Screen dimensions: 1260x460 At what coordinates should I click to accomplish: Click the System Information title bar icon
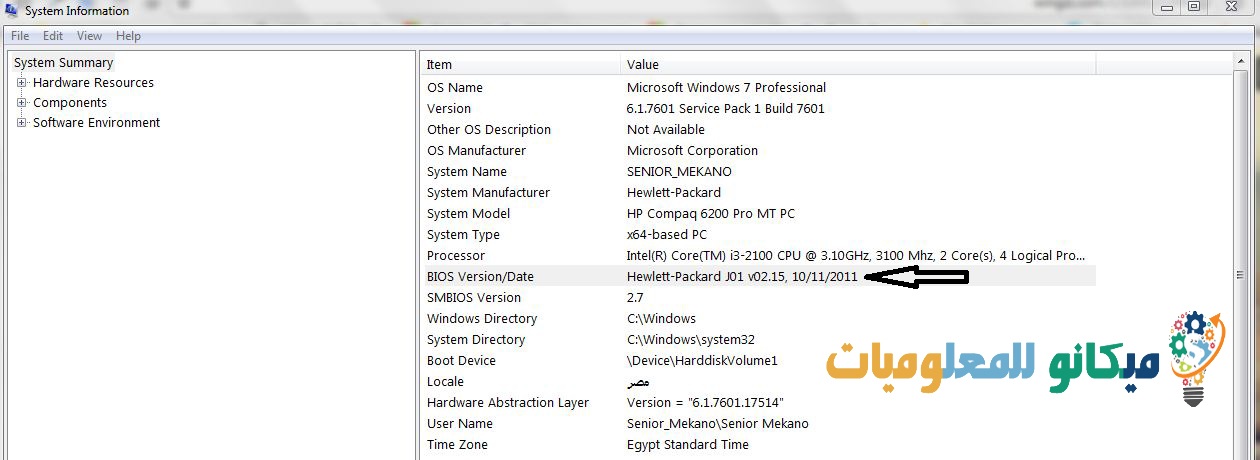[13, 11]
